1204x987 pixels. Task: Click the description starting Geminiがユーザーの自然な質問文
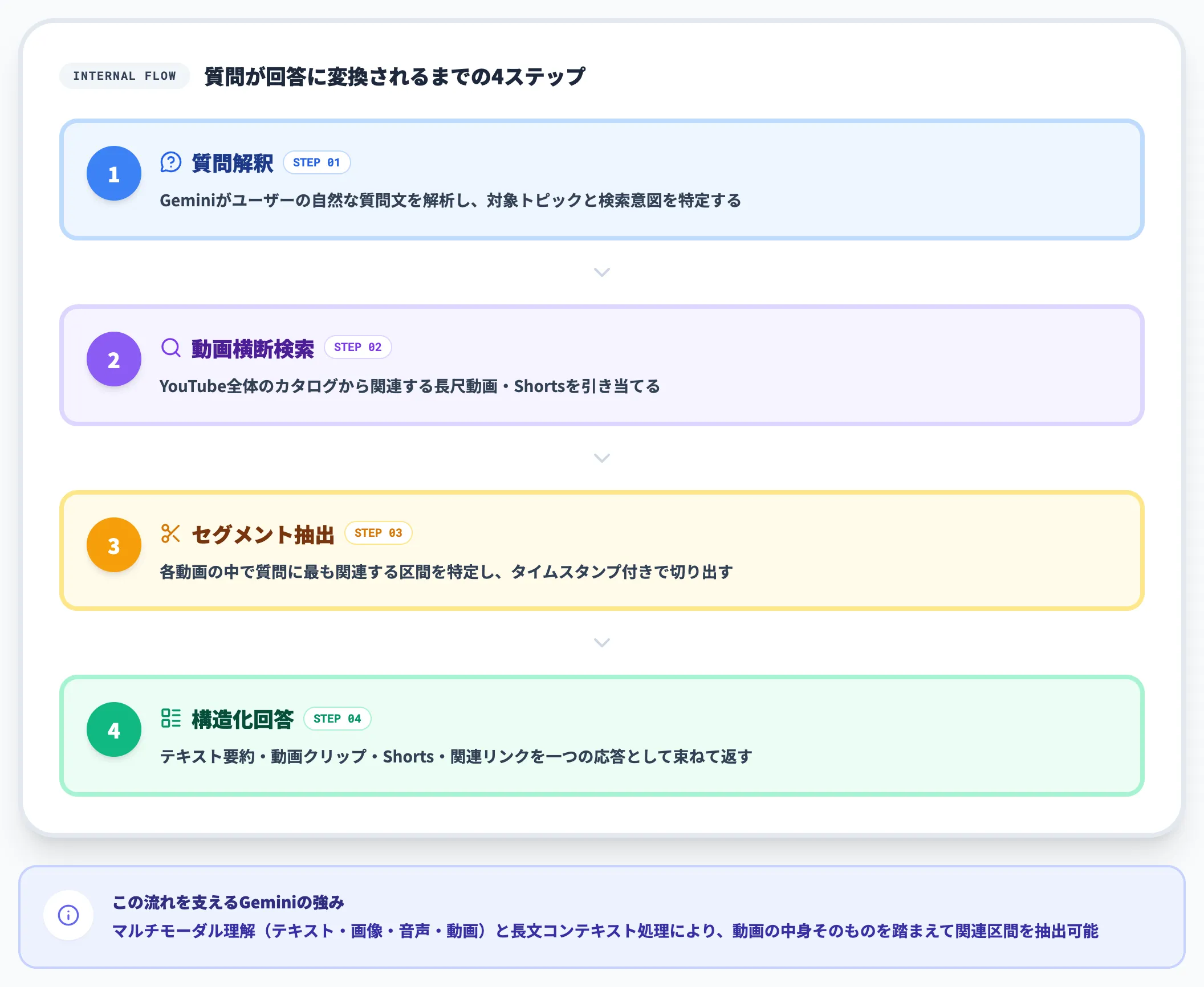450,201
